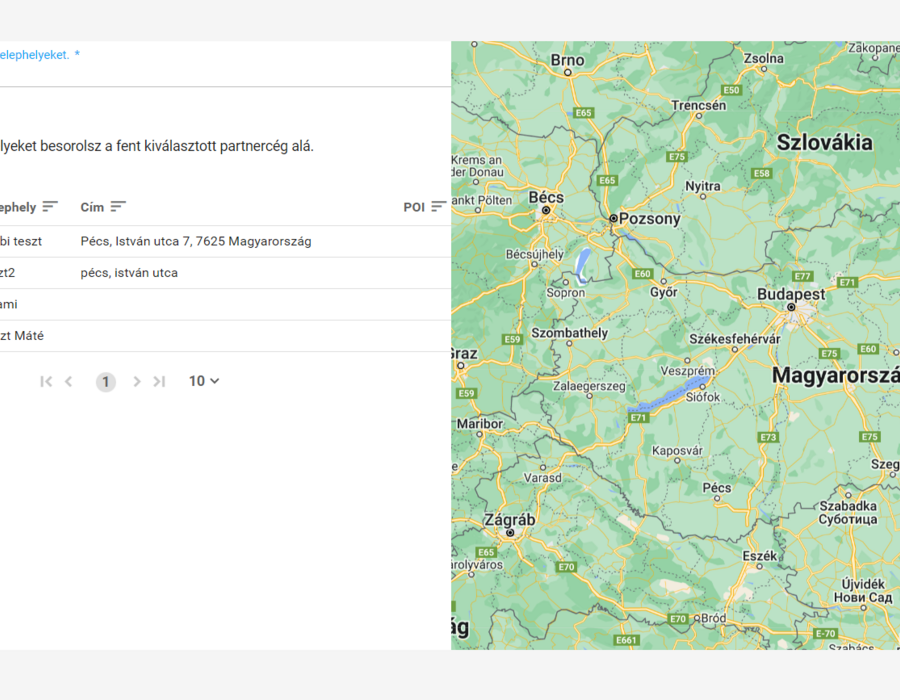Select the row ending in 'zt Máté'
This screenshot has height=700, width=900.
(x=225, y=336)
